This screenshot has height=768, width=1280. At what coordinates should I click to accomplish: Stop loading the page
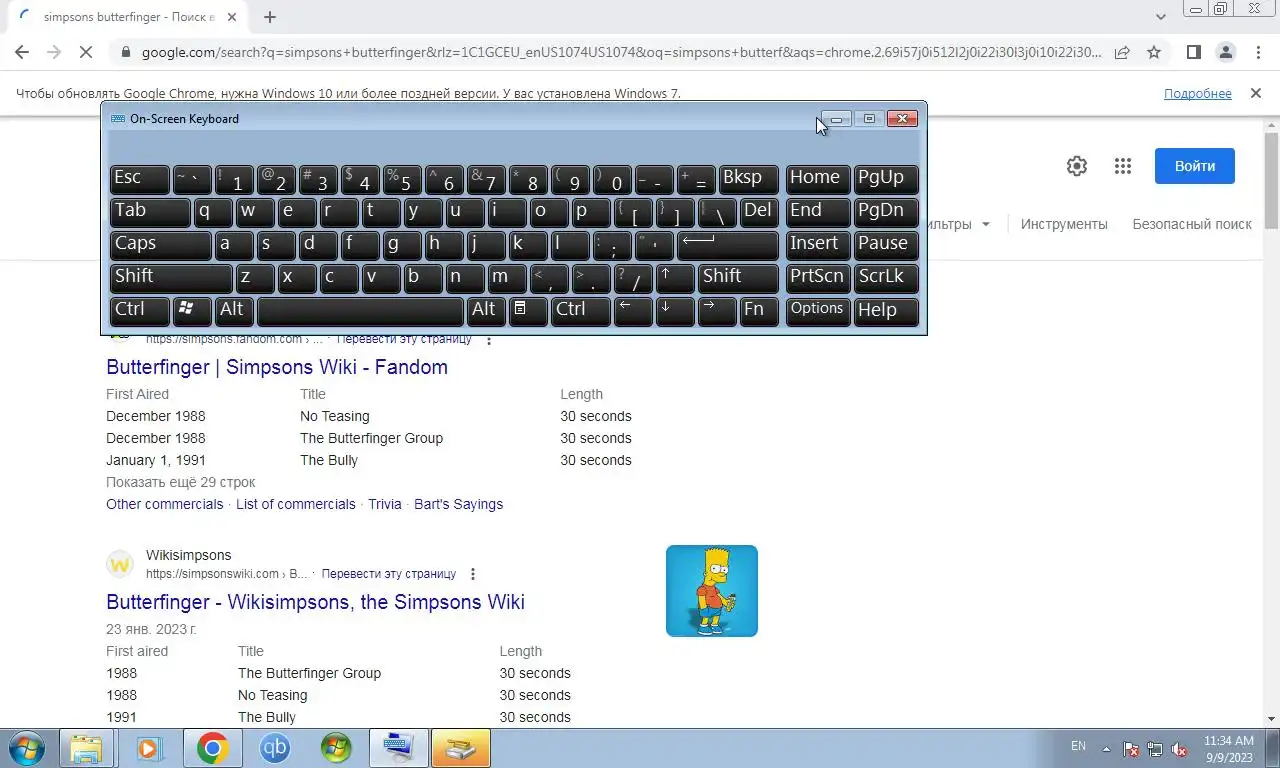[86, 52]
